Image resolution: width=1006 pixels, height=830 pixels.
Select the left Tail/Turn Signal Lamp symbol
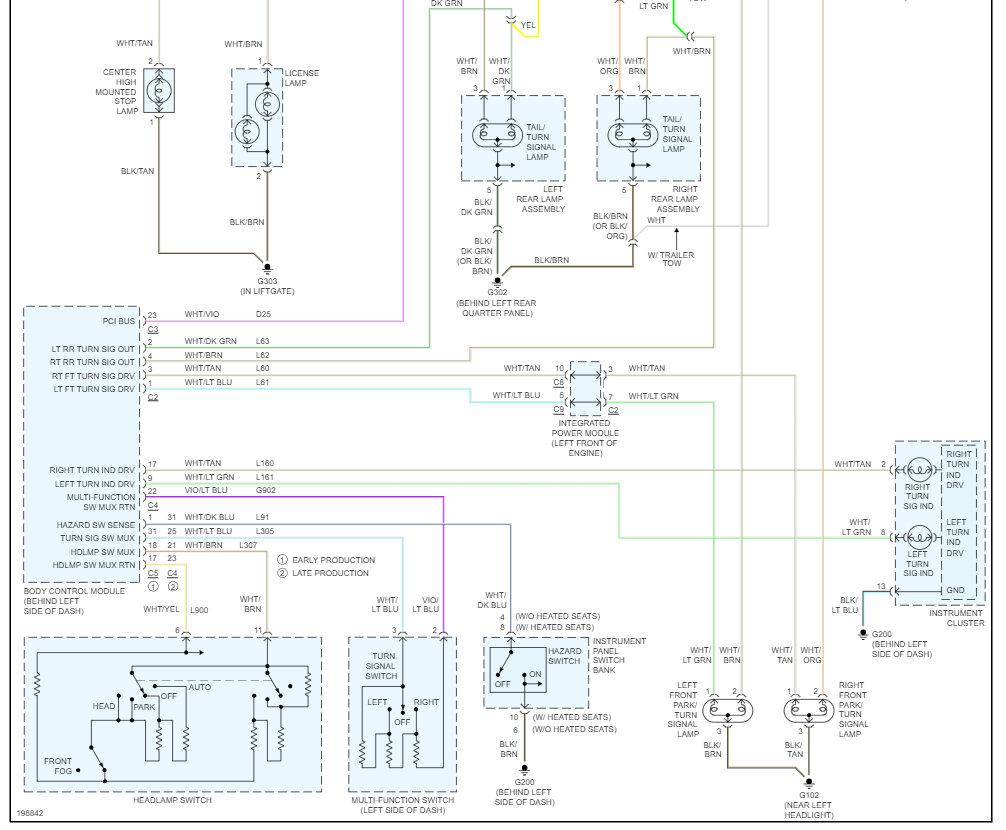pos(497,135)
